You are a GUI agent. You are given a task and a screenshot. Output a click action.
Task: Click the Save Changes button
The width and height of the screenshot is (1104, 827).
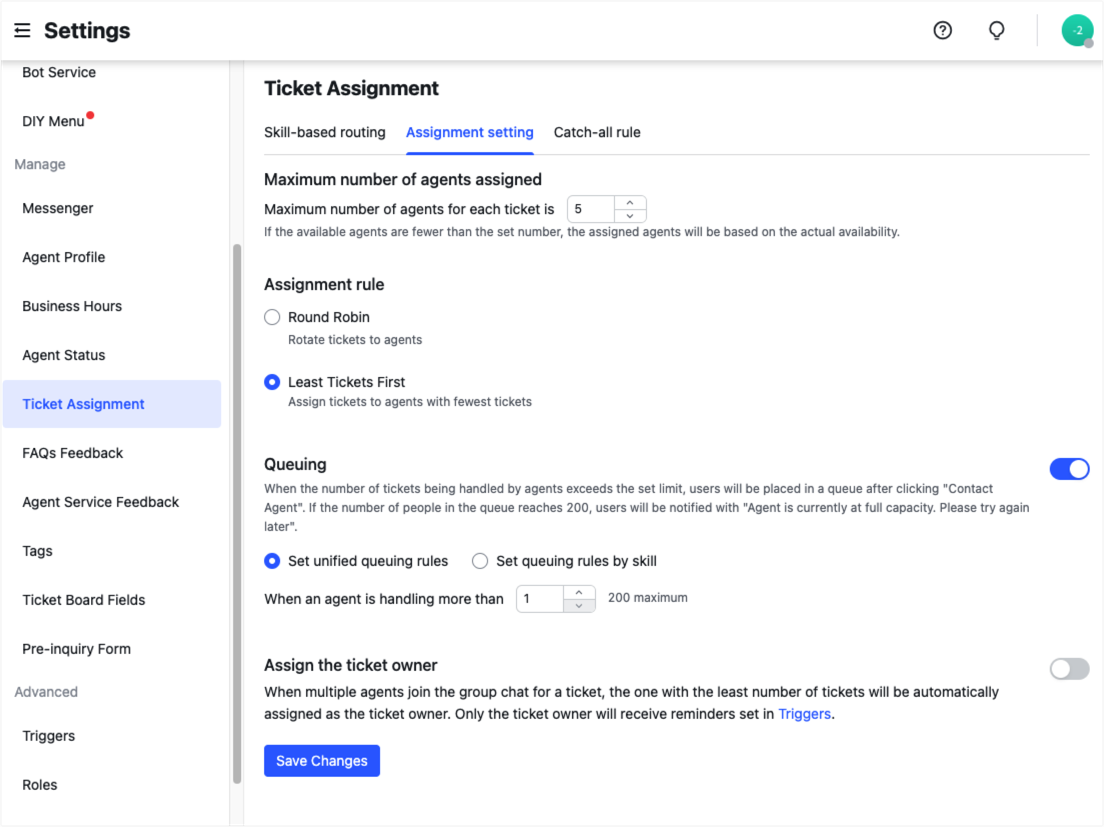click(x=321, y=760)
